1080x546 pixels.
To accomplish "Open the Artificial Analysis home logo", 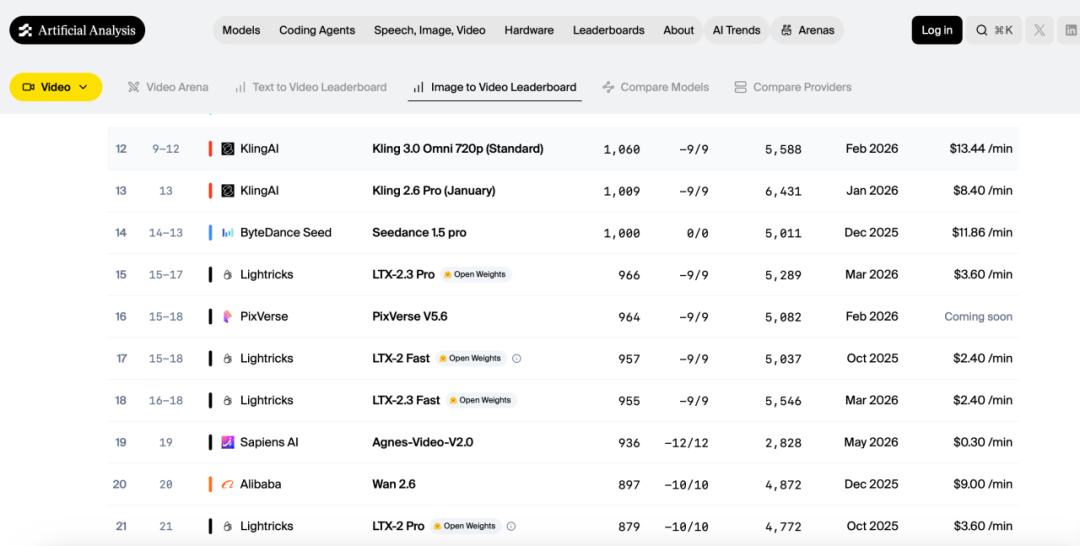I will [x=77, y=30].
